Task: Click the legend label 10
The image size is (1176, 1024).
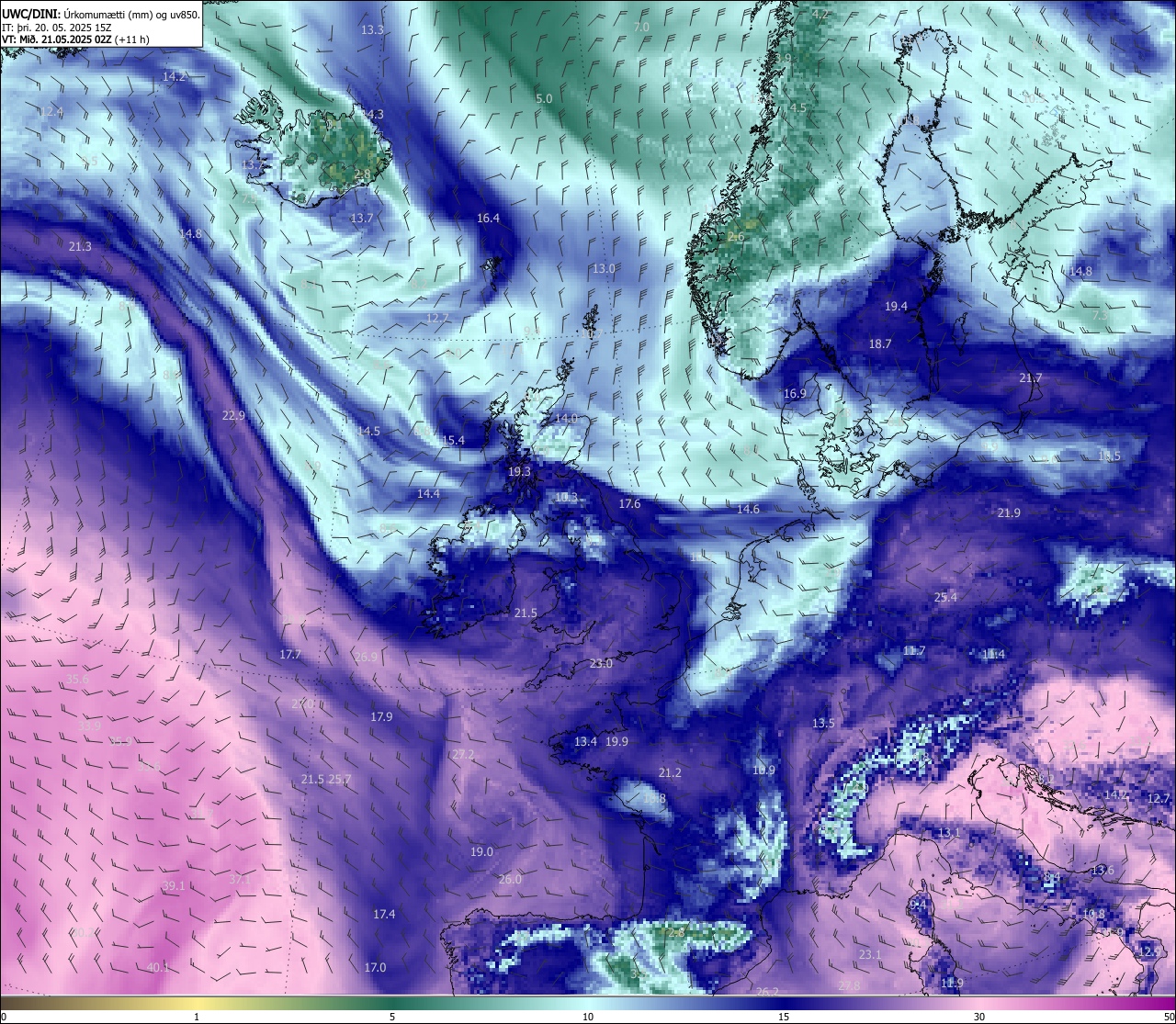Action: [x=588, y=1017]
